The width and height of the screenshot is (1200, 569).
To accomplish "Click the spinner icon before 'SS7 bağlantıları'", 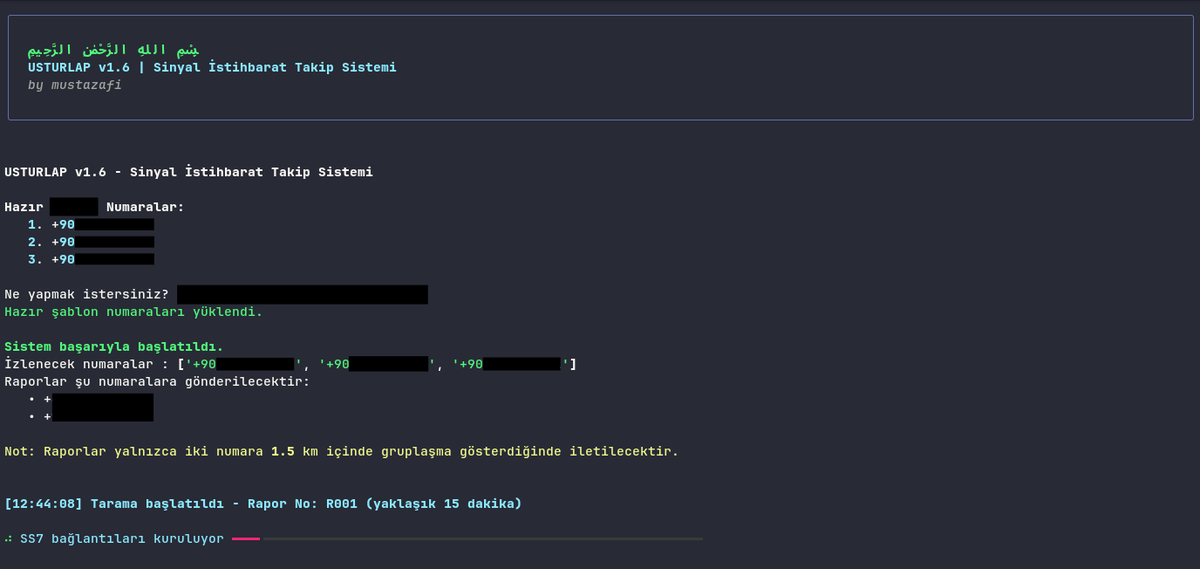I will click(x=8, y=539).
